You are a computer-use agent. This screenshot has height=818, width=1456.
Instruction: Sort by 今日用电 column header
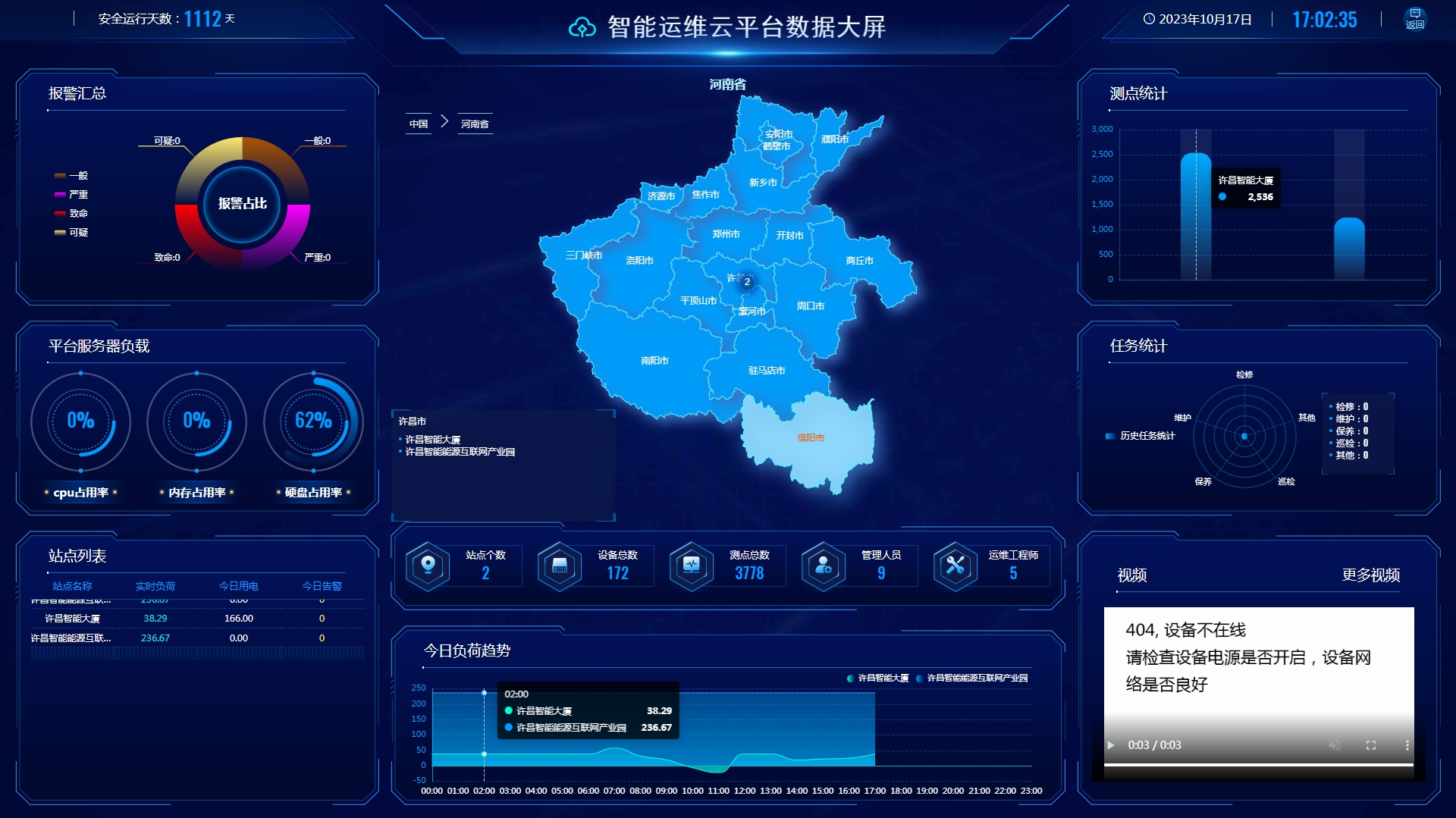239,586
